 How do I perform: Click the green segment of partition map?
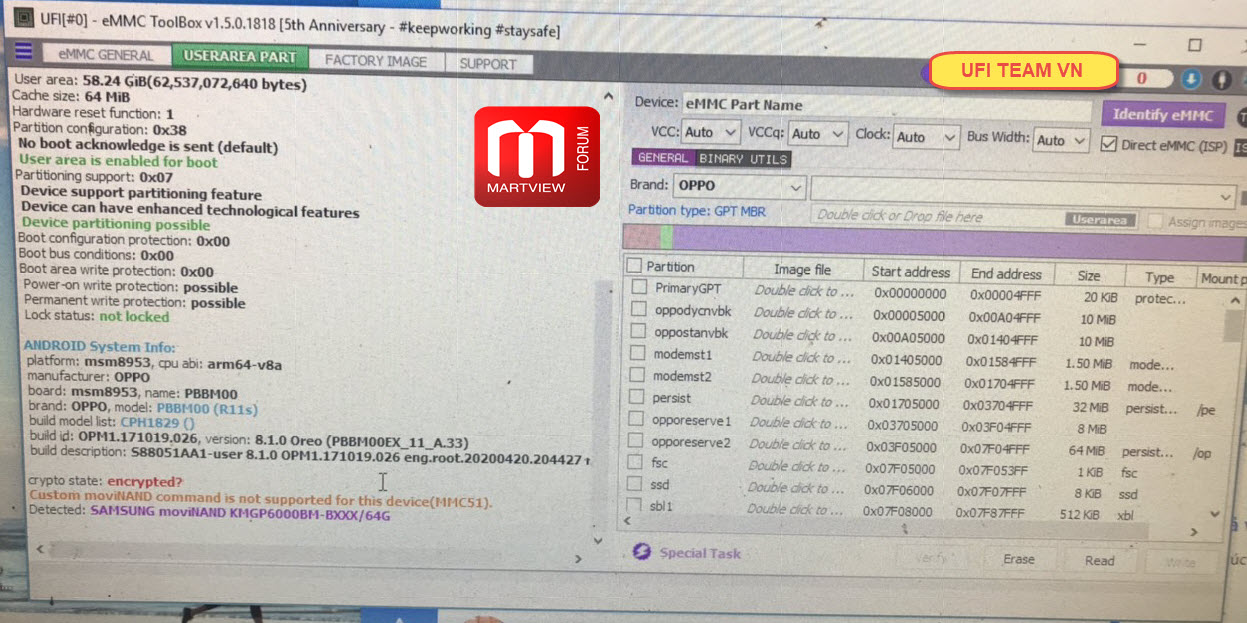click(x=666, y=237)
